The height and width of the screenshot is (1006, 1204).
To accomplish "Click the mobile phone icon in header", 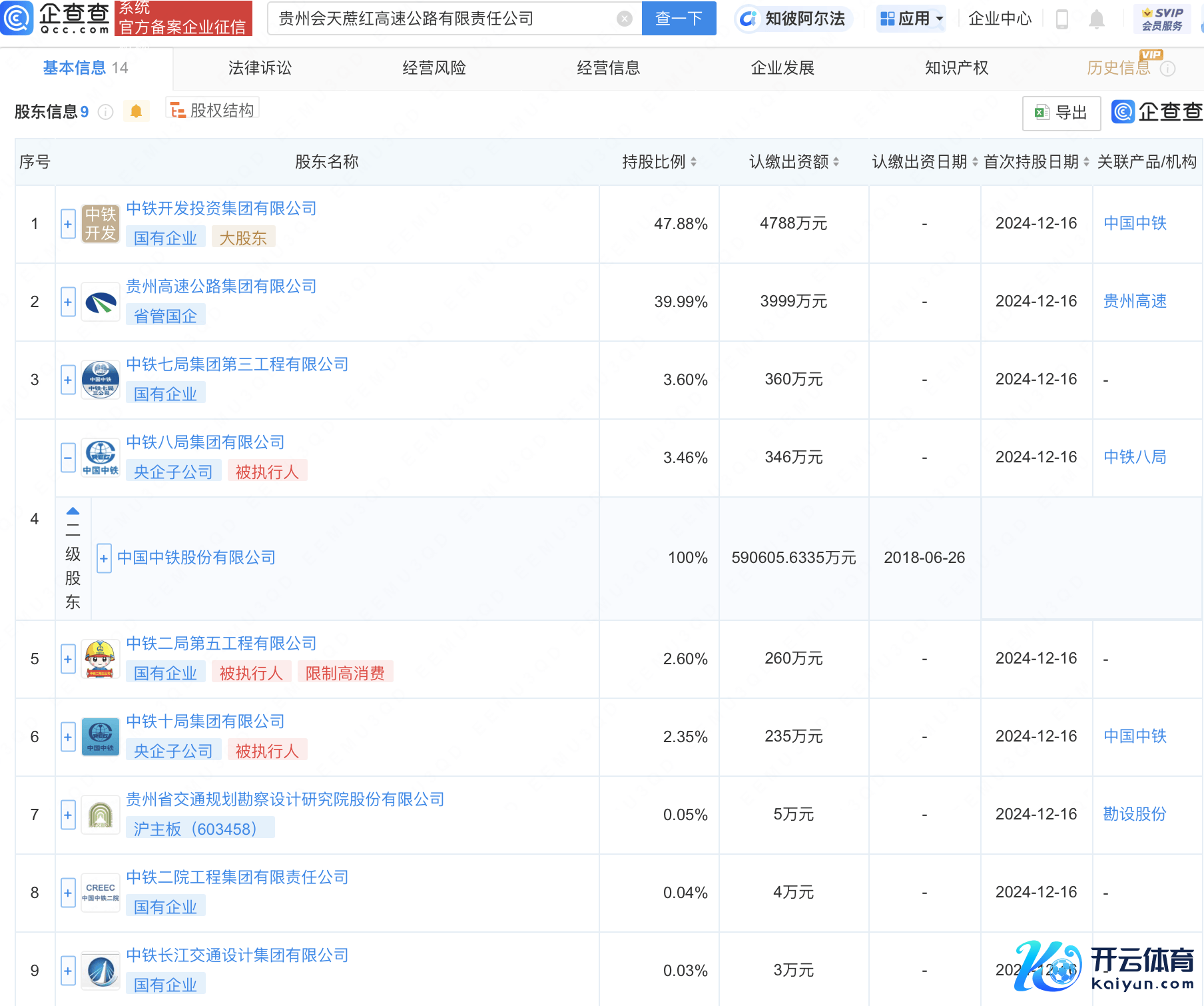I will coord(1062,19).
